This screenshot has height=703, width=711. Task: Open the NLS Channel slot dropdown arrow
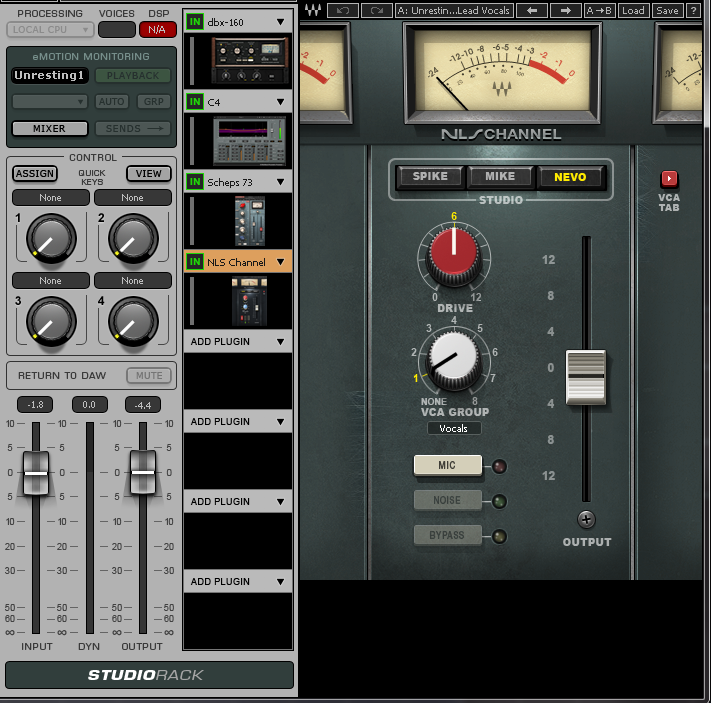tap(281, 262)
